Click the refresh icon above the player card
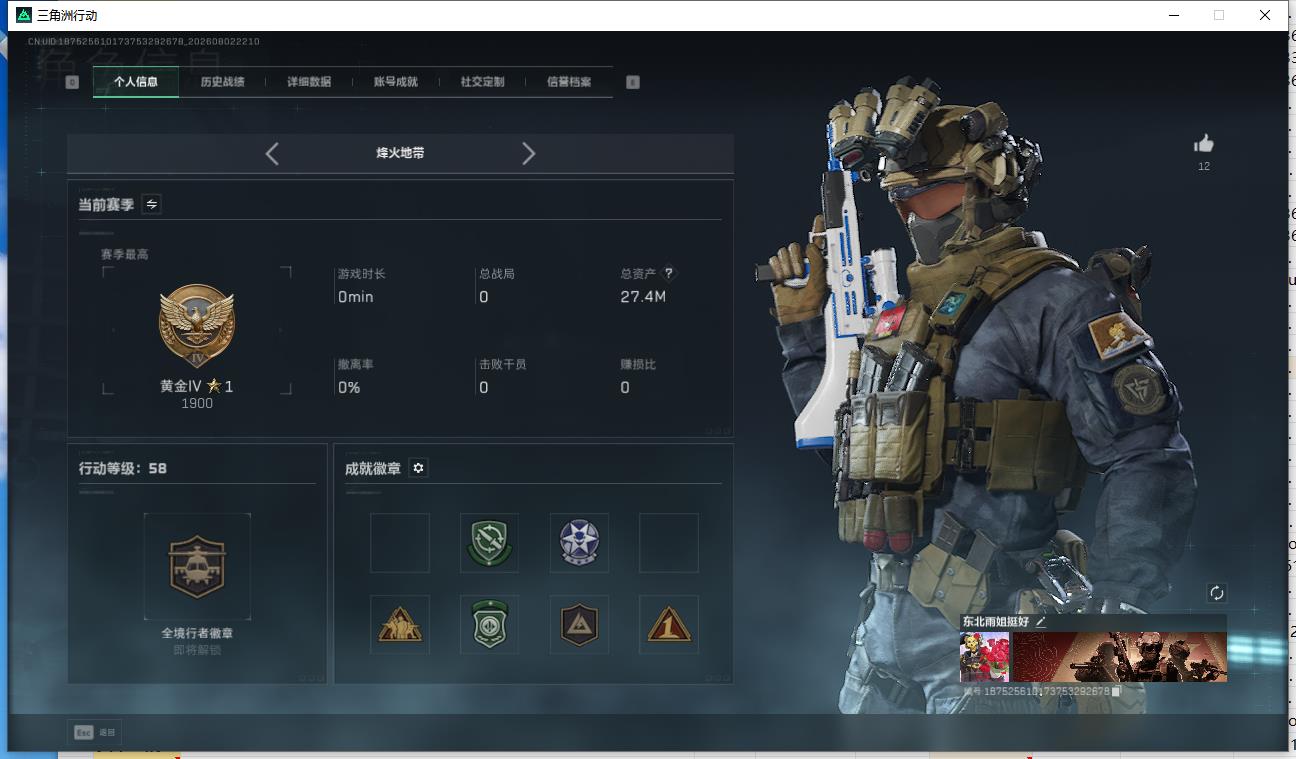Viewport: 1296px width, 759px height. point(1217,593)
